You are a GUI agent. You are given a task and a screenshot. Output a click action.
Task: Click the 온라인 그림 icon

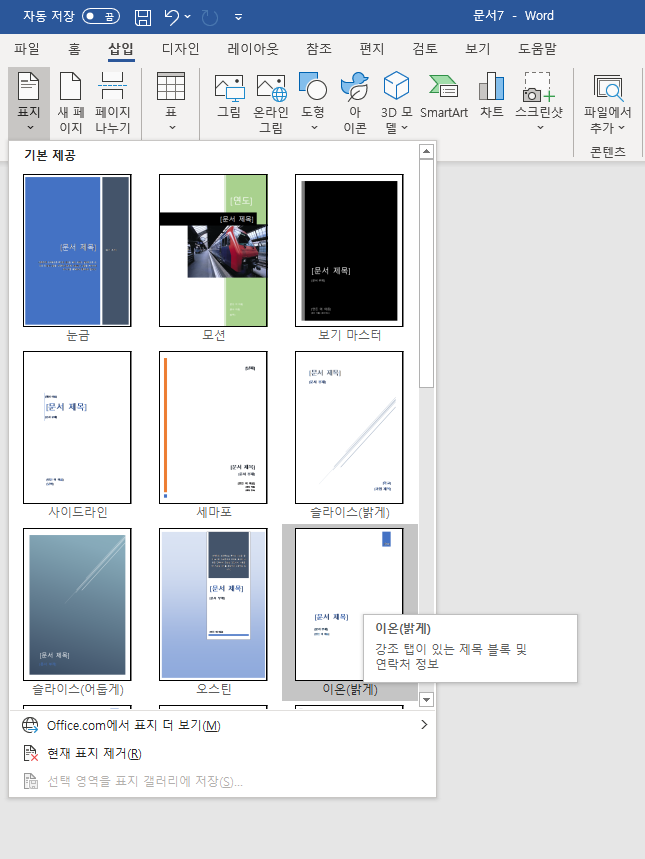(x=271, y=87)
